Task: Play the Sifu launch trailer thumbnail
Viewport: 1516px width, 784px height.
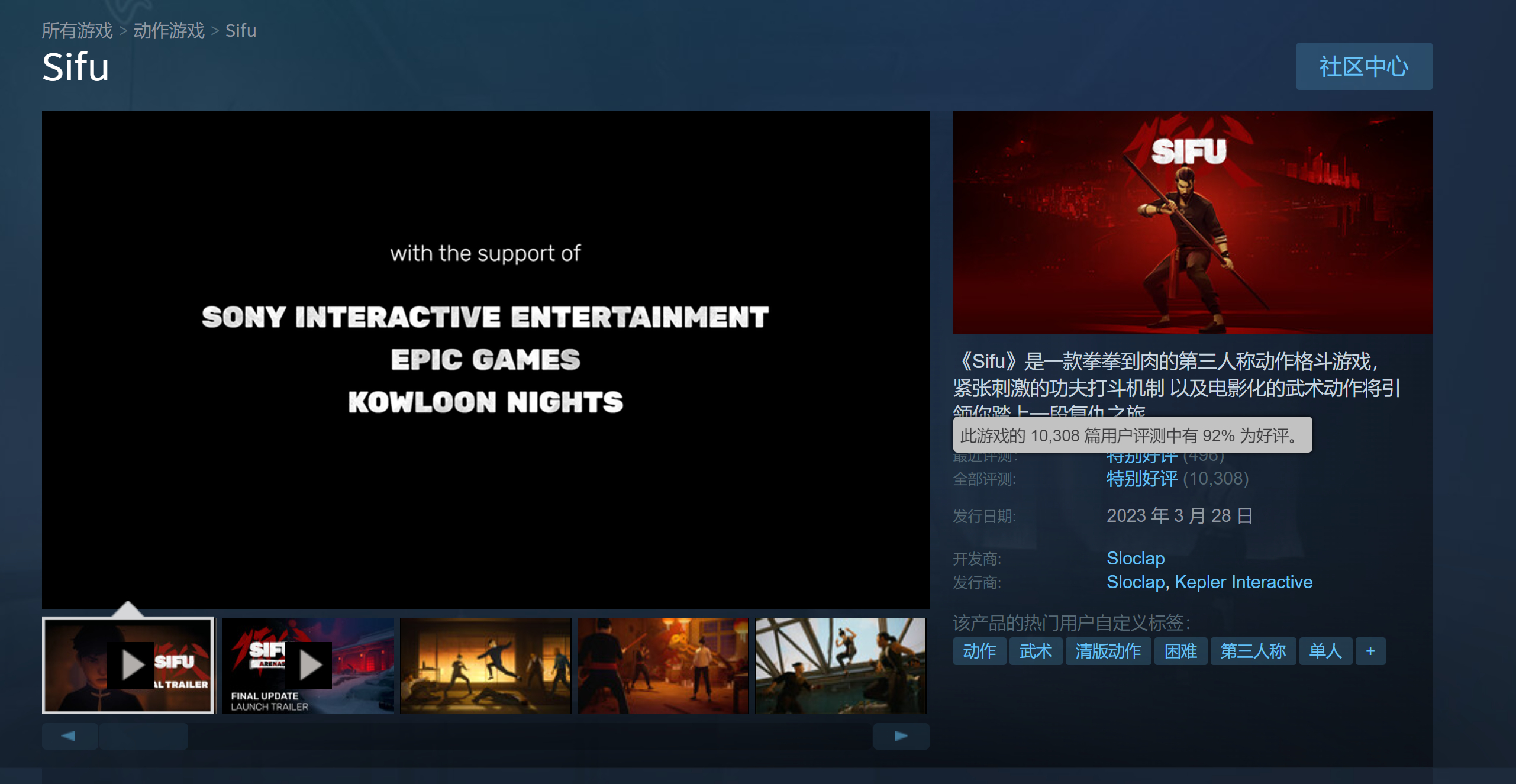Action: (128, 666)
